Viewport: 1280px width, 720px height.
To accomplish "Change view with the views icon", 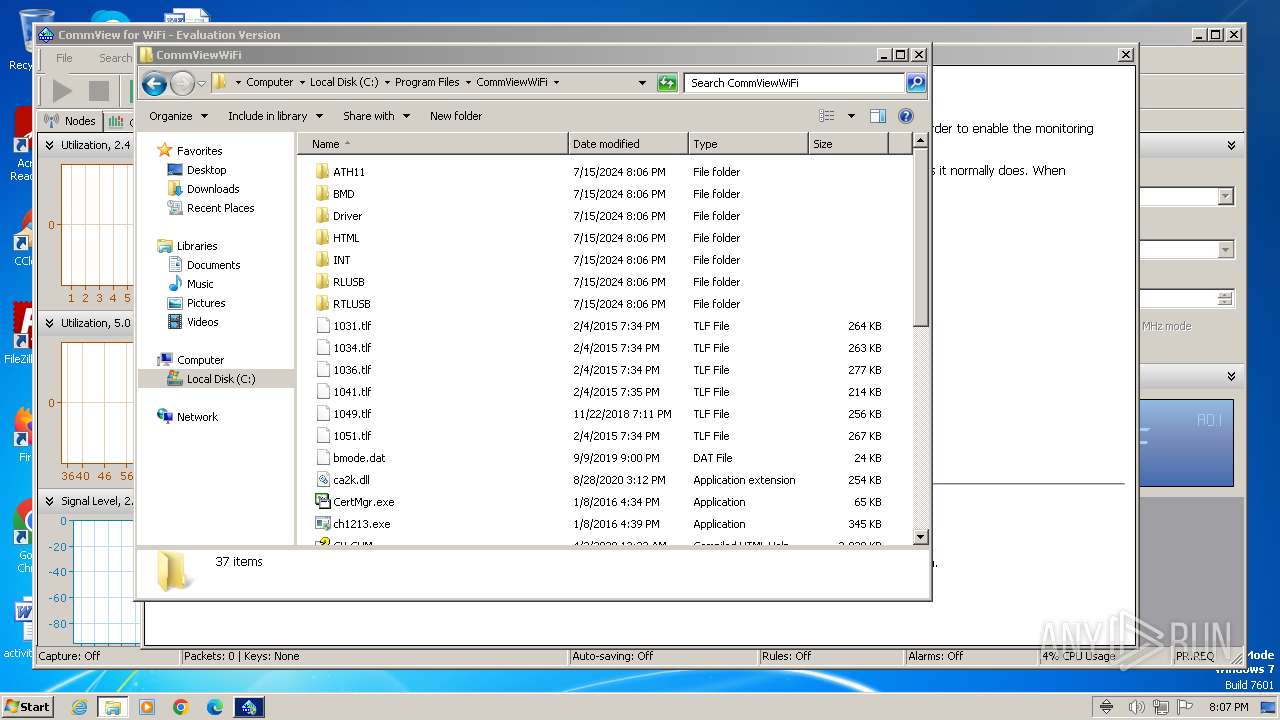I will pyautogui.click(x=826, y=116).
